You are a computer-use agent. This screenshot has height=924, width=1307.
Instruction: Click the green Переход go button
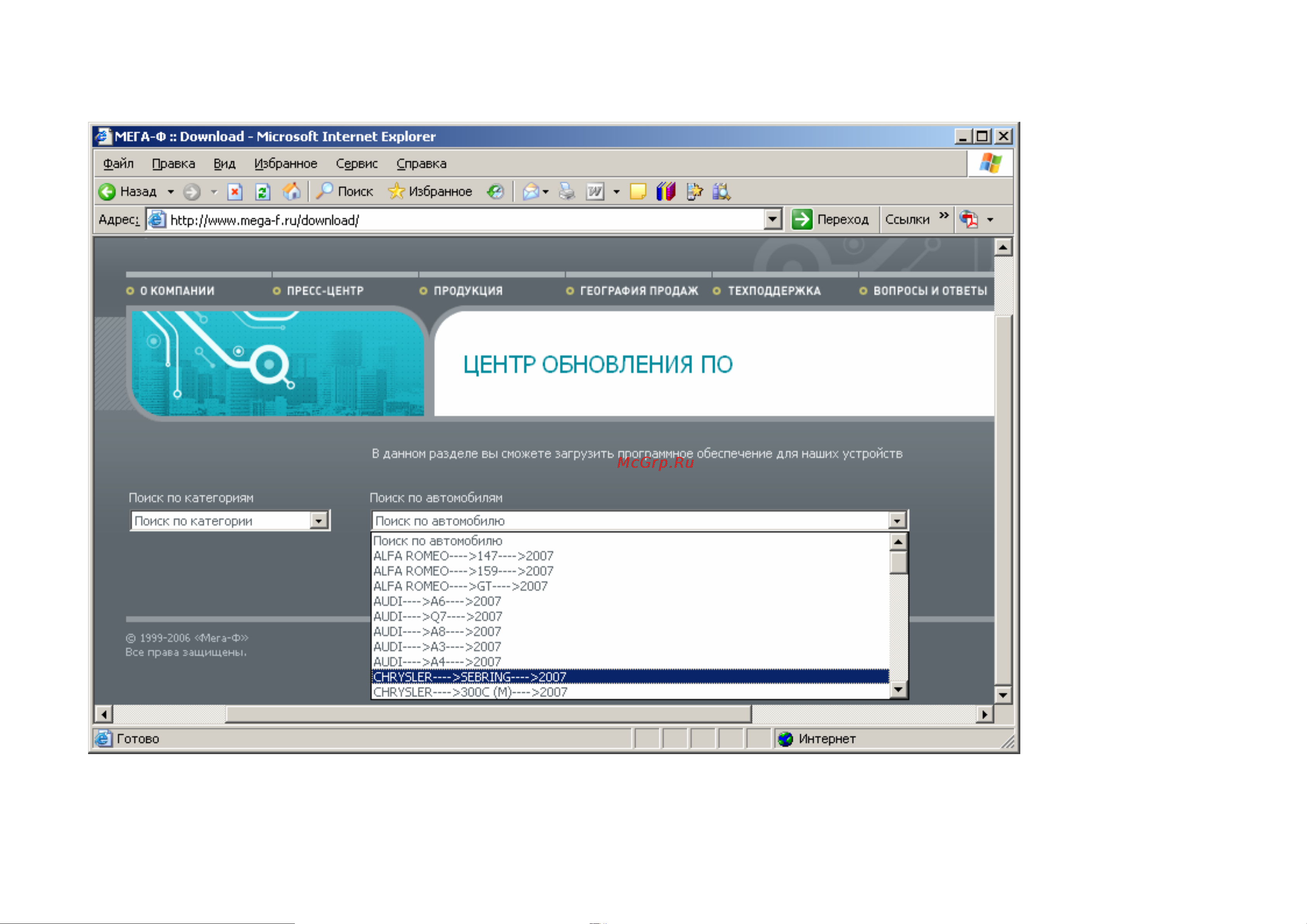tap(830, 219)
